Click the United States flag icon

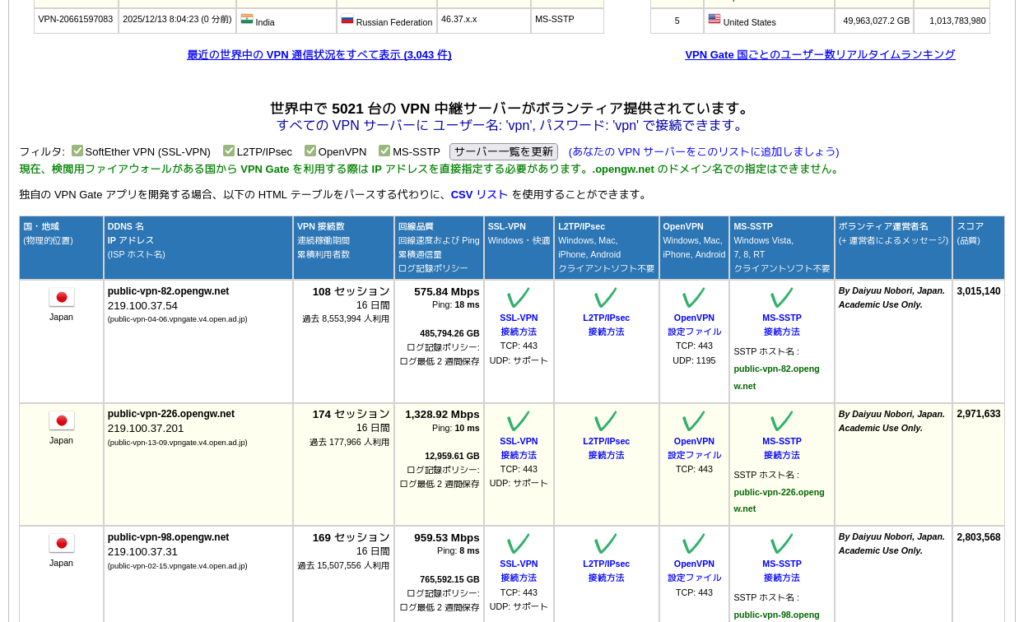point(714,17)
